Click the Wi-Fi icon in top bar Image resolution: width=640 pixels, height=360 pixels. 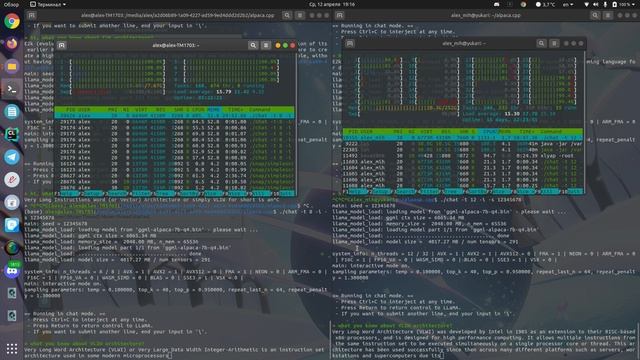[587, 4]
